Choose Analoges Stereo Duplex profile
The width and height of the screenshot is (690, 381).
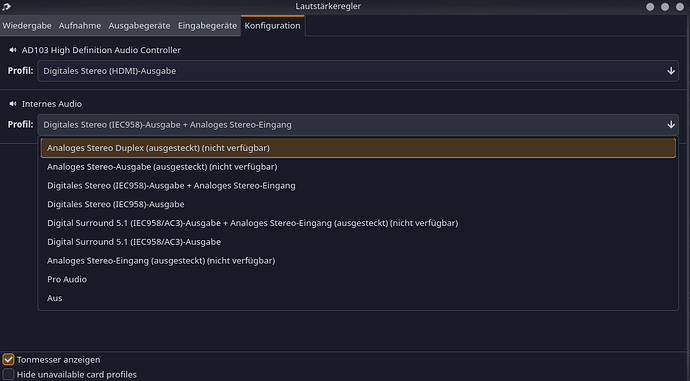click(358, 148)
